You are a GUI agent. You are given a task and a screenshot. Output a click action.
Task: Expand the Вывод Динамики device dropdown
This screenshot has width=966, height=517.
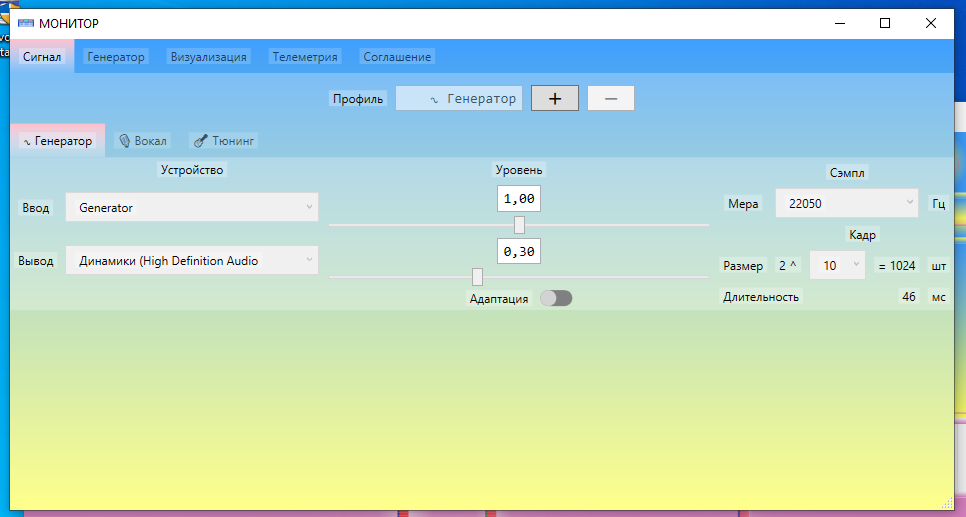pos(192,261)
